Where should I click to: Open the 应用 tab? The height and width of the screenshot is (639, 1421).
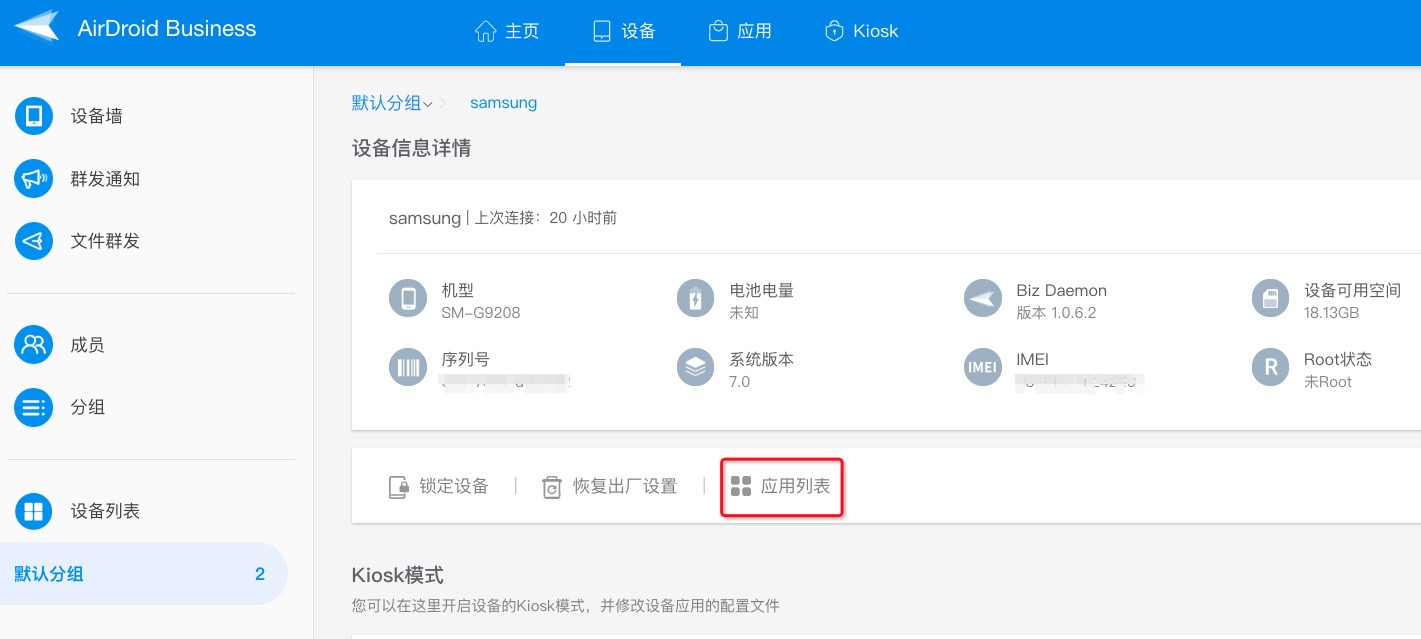pos(739,31)
